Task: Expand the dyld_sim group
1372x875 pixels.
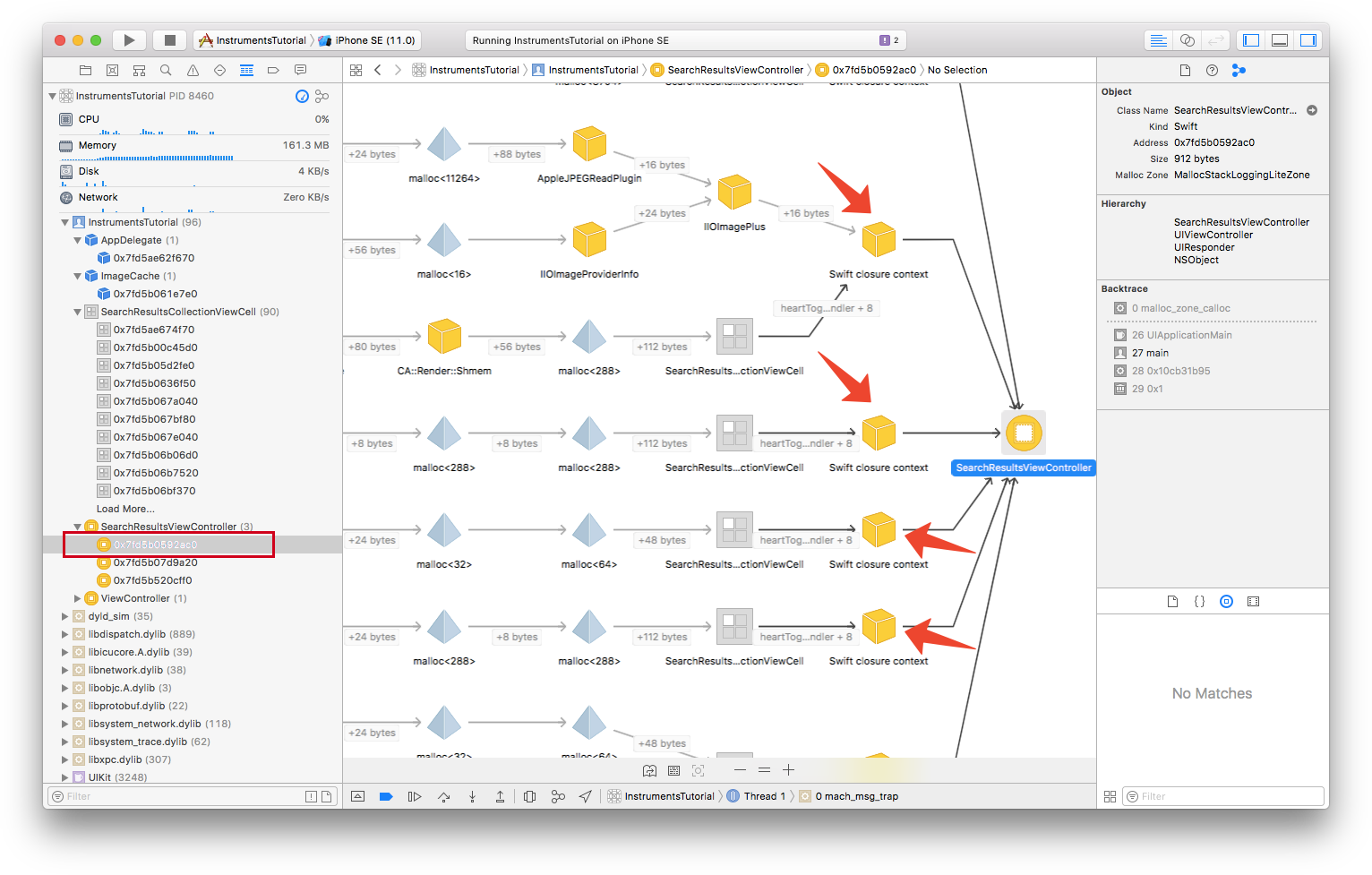Action: (x=64, y=616)
